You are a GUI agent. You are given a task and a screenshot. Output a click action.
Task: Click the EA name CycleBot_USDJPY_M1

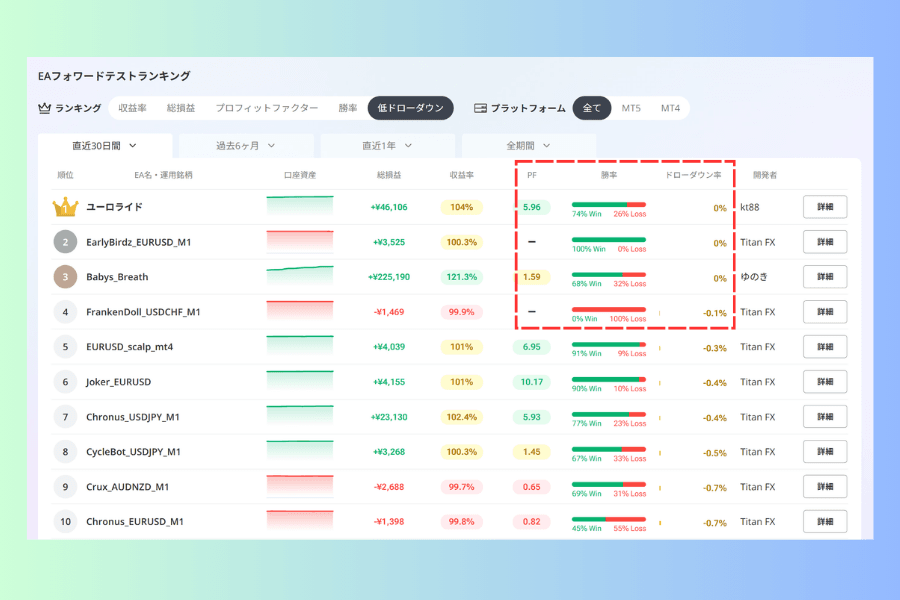(133, 452)
